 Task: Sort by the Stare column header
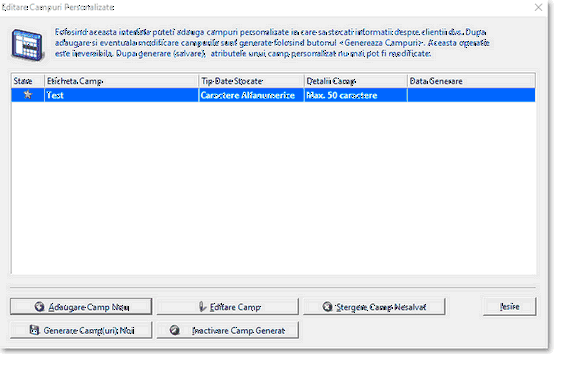tap(28, 81)
